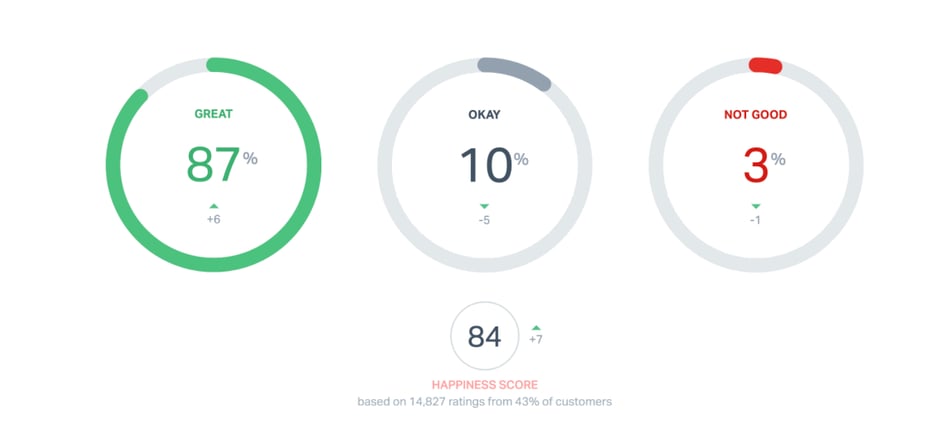Click the red 3 percentage value
The height and width of the screenshot is (438, 937).
[x=755, y=165]
